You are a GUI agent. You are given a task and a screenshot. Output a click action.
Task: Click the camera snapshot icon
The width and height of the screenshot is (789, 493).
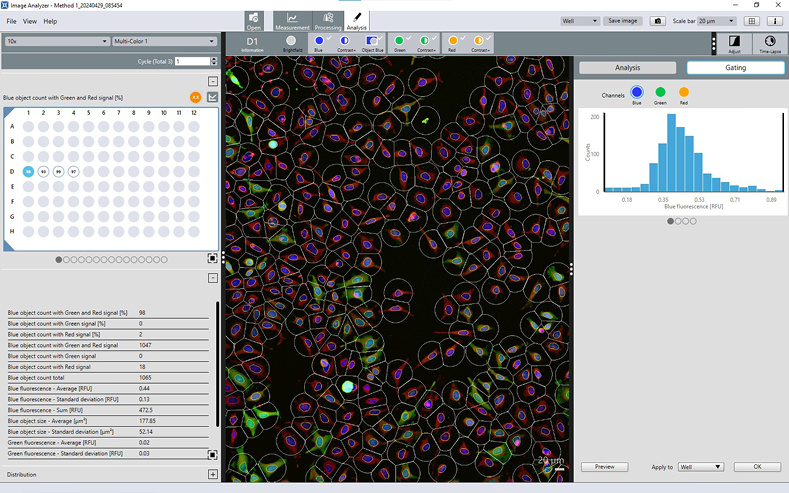click(658, 21)
